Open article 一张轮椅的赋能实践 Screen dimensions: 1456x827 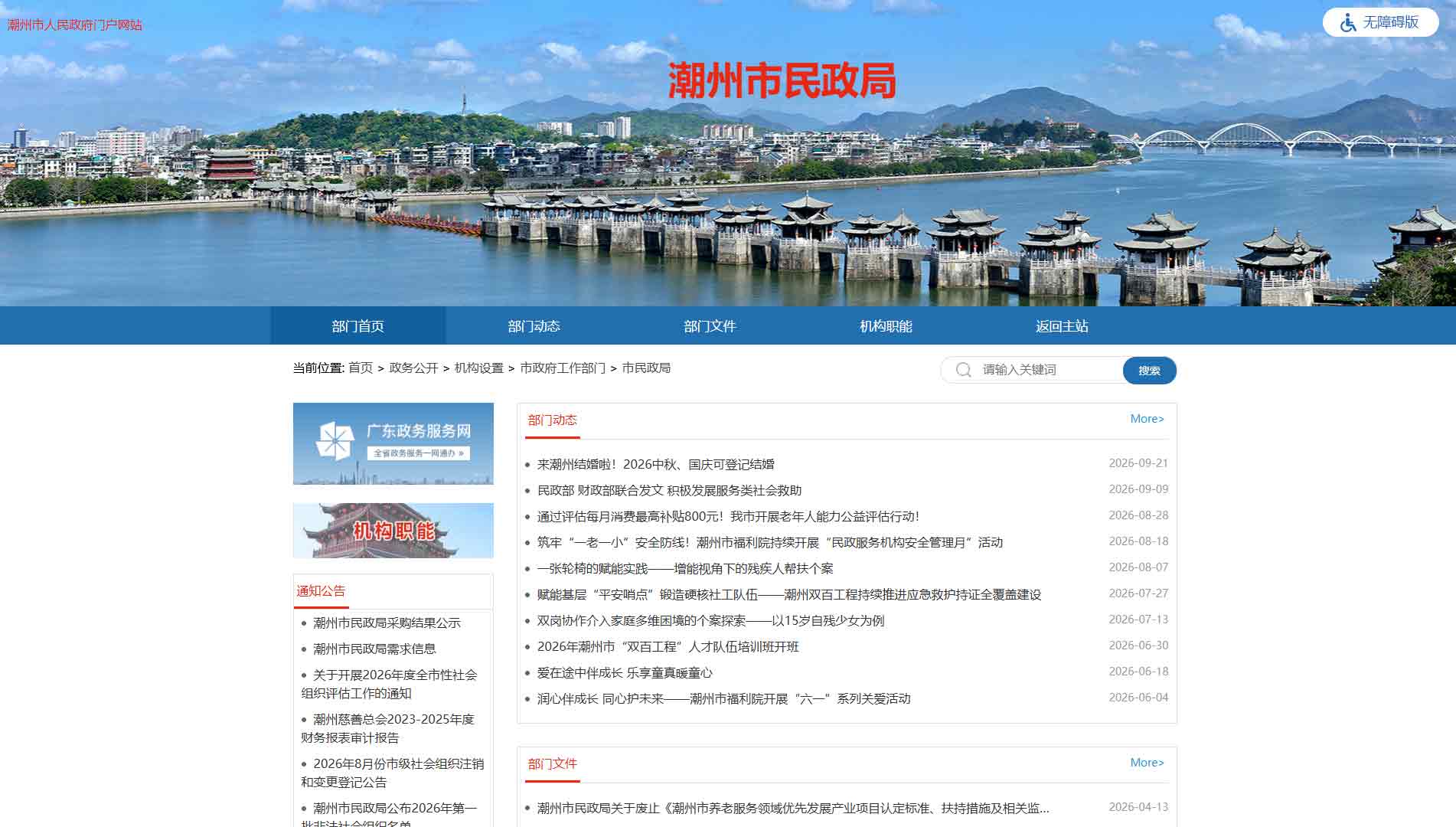click(685, 568)
